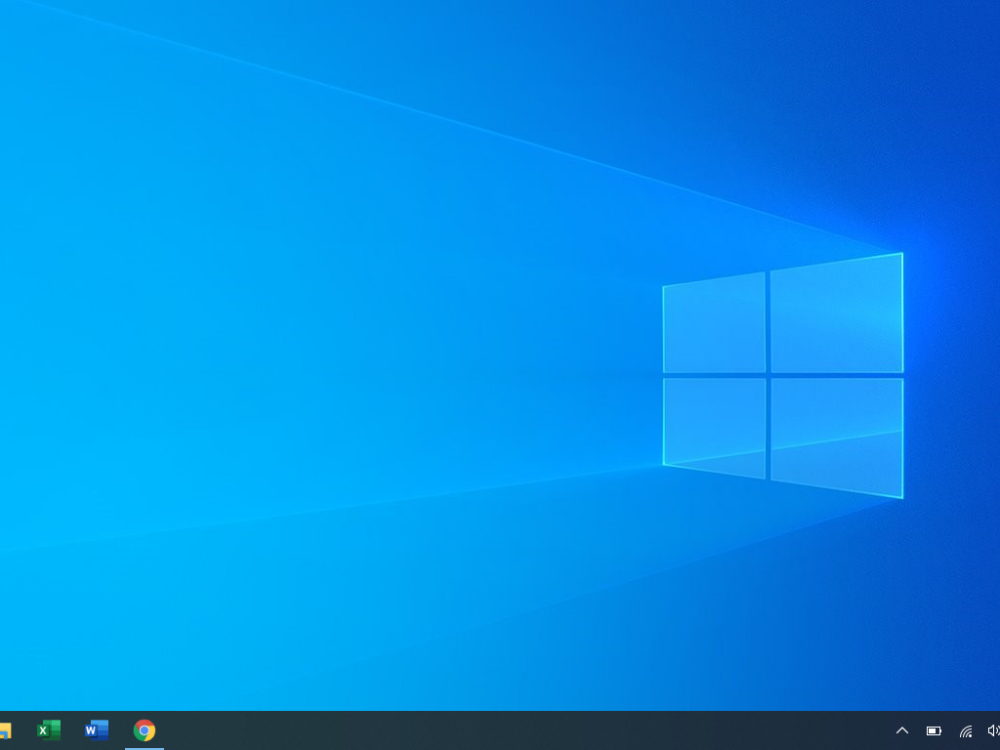Screen dimensions: 1000x750
Task: Click the center cross of the Windows logo
Action: pos(767,375)
